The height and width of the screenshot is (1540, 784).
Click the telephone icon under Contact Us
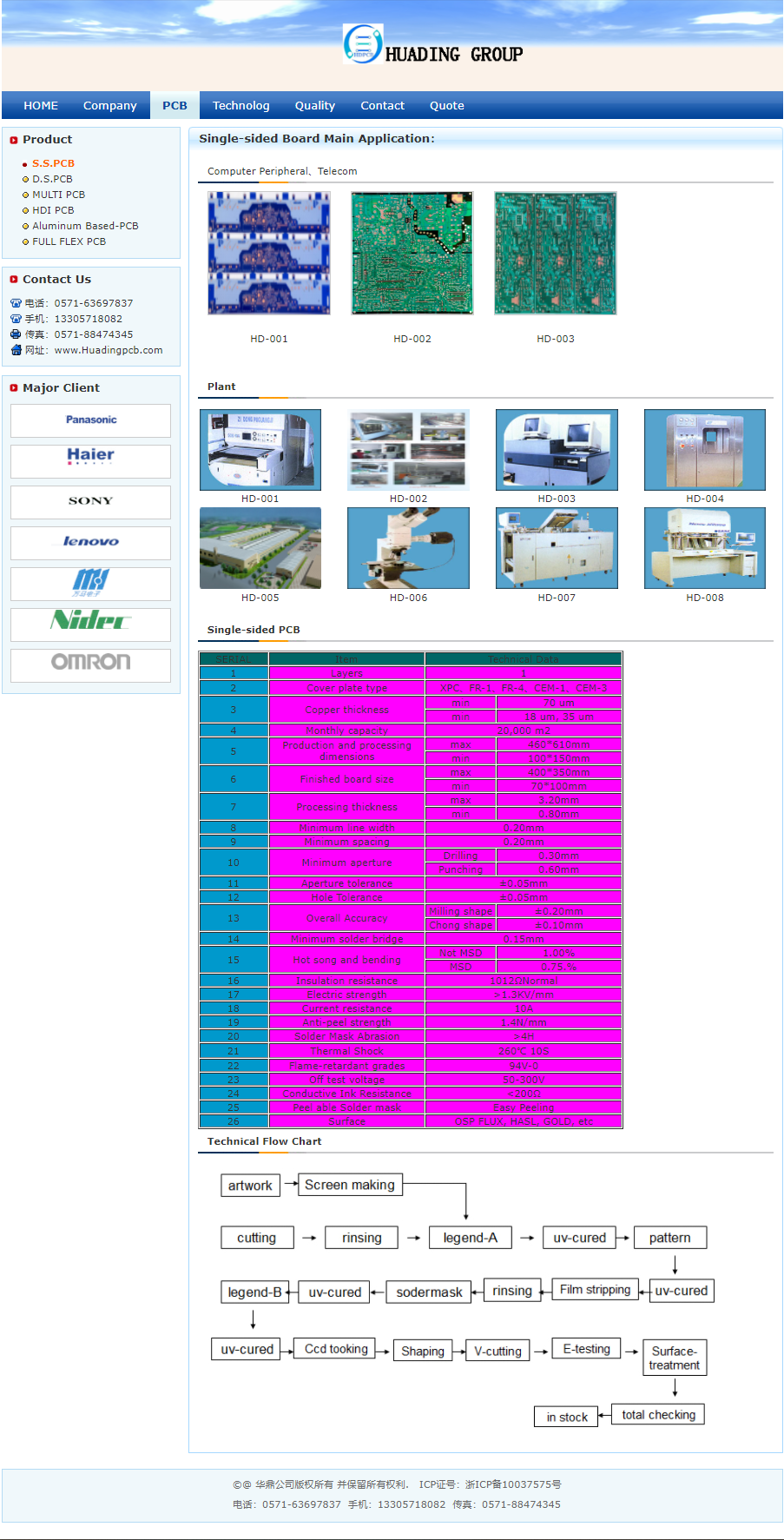click(16, 303)
